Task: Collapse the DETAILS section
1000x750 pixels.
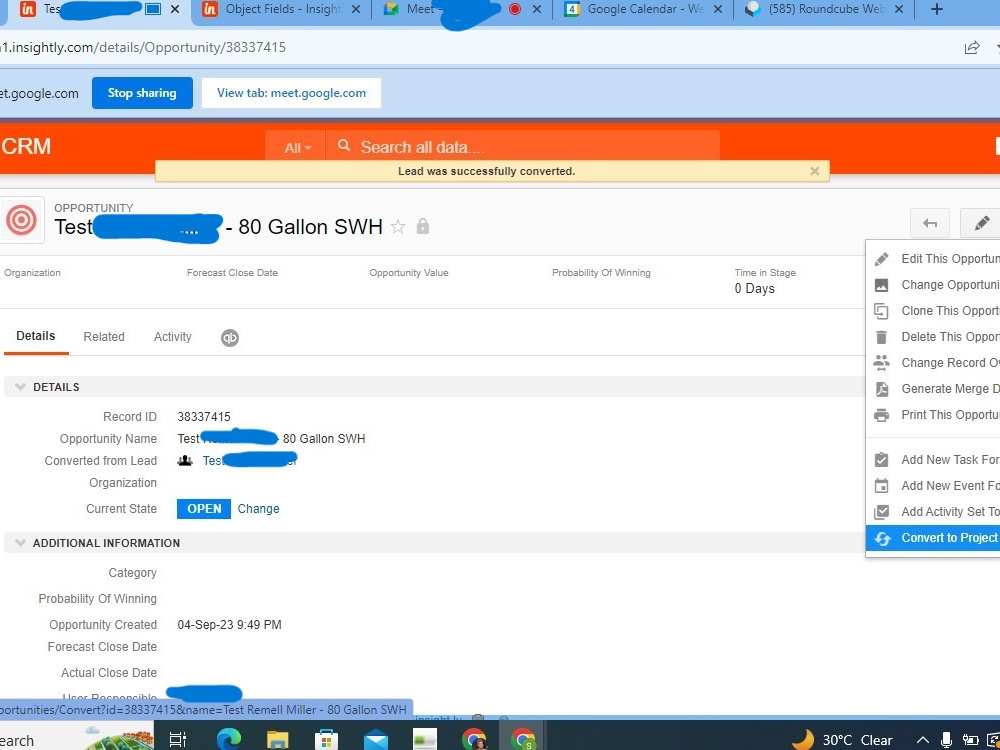Action: tap(20, 387)
